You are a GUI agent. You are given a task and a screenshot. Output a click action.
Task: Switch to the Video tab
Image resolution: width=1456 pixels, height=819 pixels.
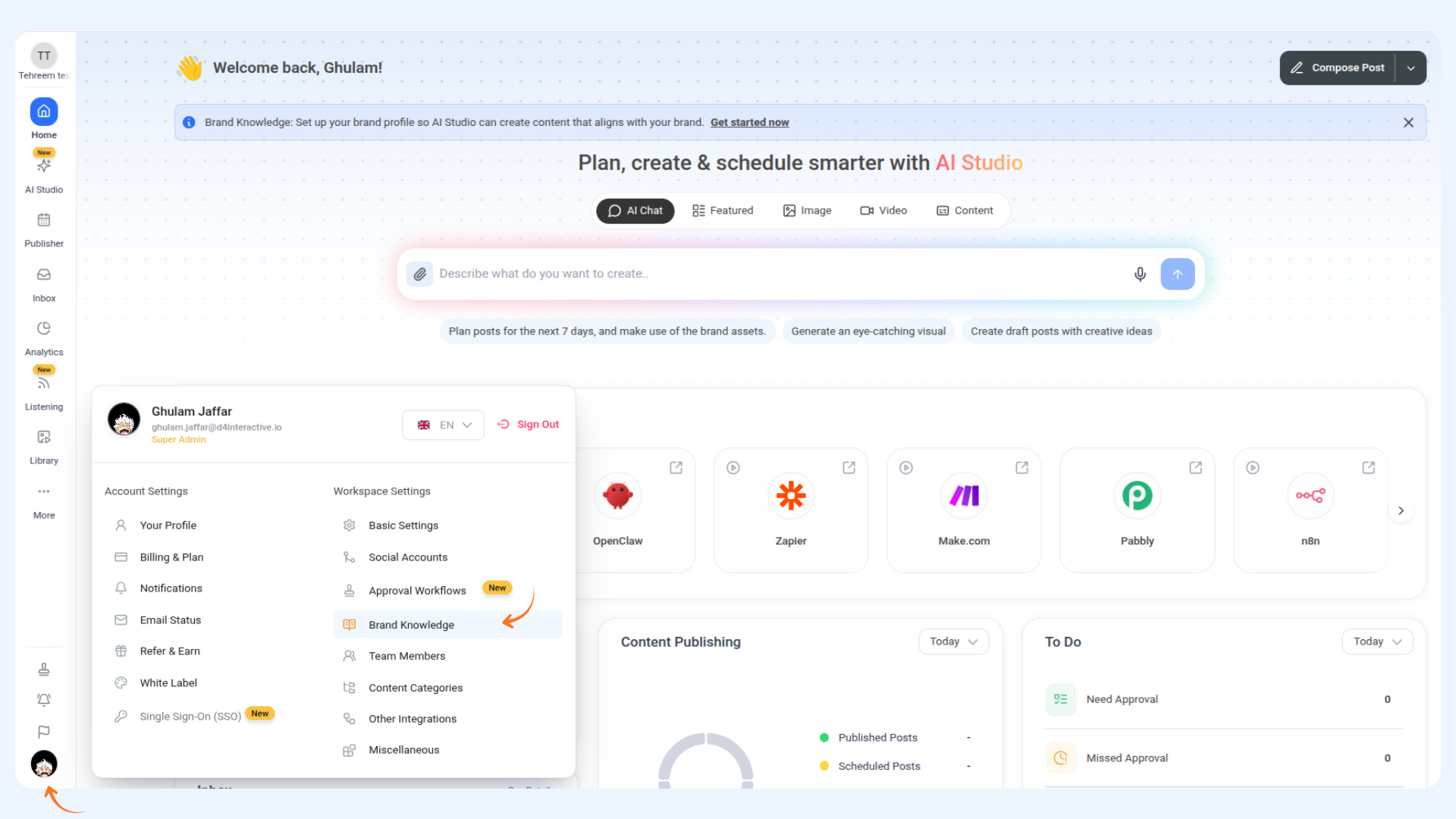[x=883, y=211]
